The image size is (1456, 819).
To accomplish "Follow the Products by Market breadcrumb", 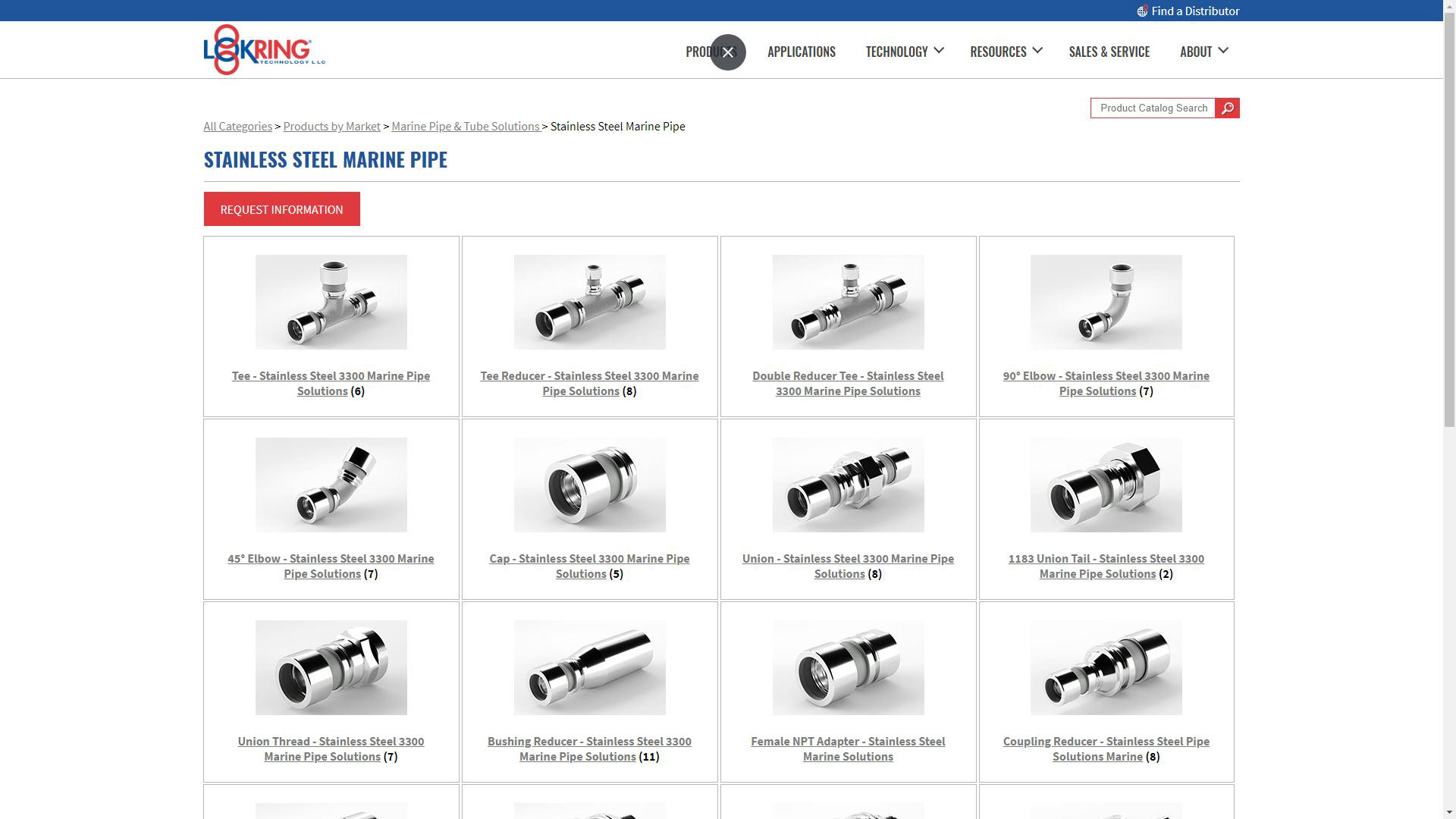I will [x=331, y=127].
